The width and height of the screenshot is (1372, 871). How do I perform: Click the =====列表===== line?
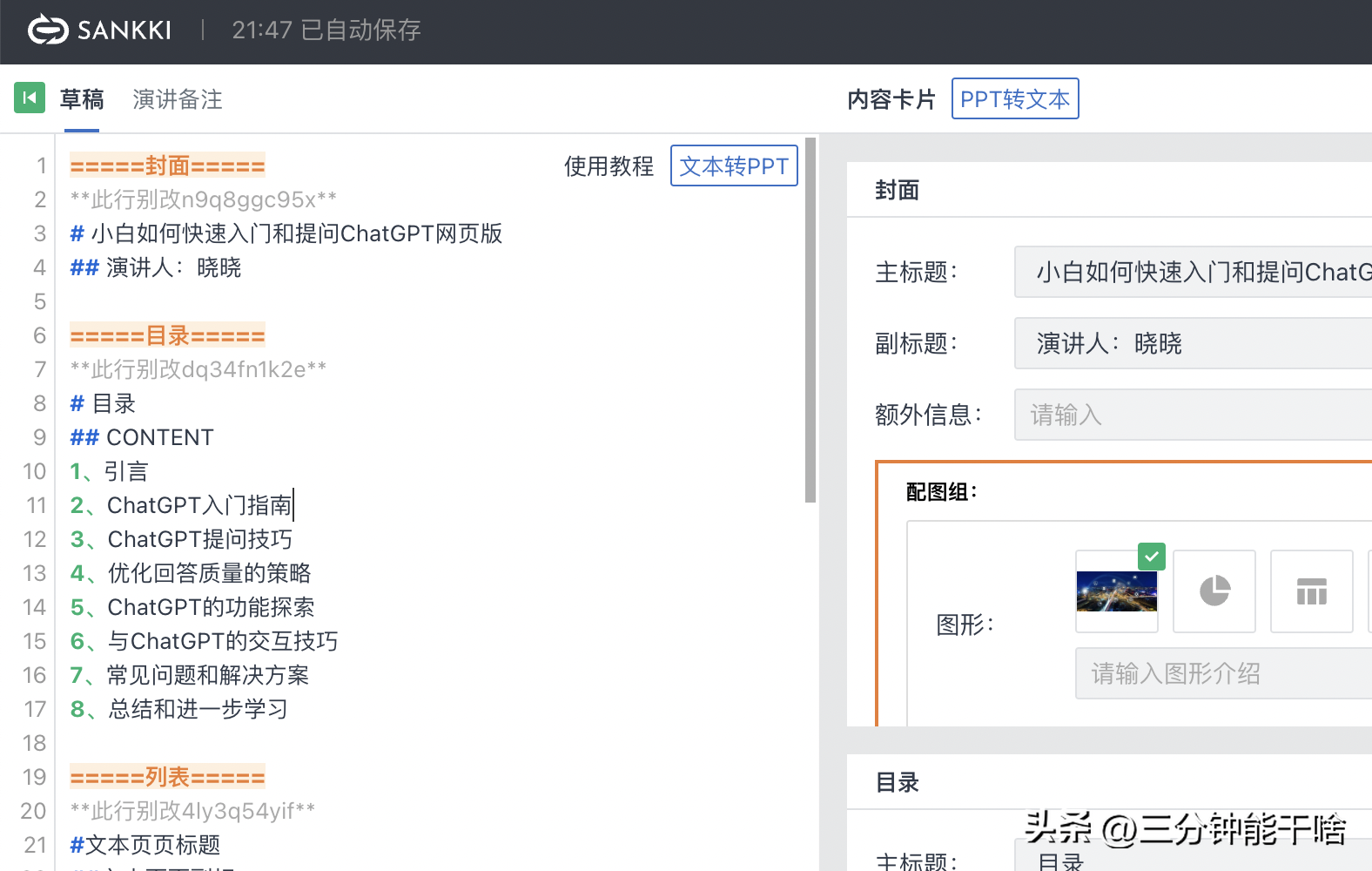pos(167,777)
